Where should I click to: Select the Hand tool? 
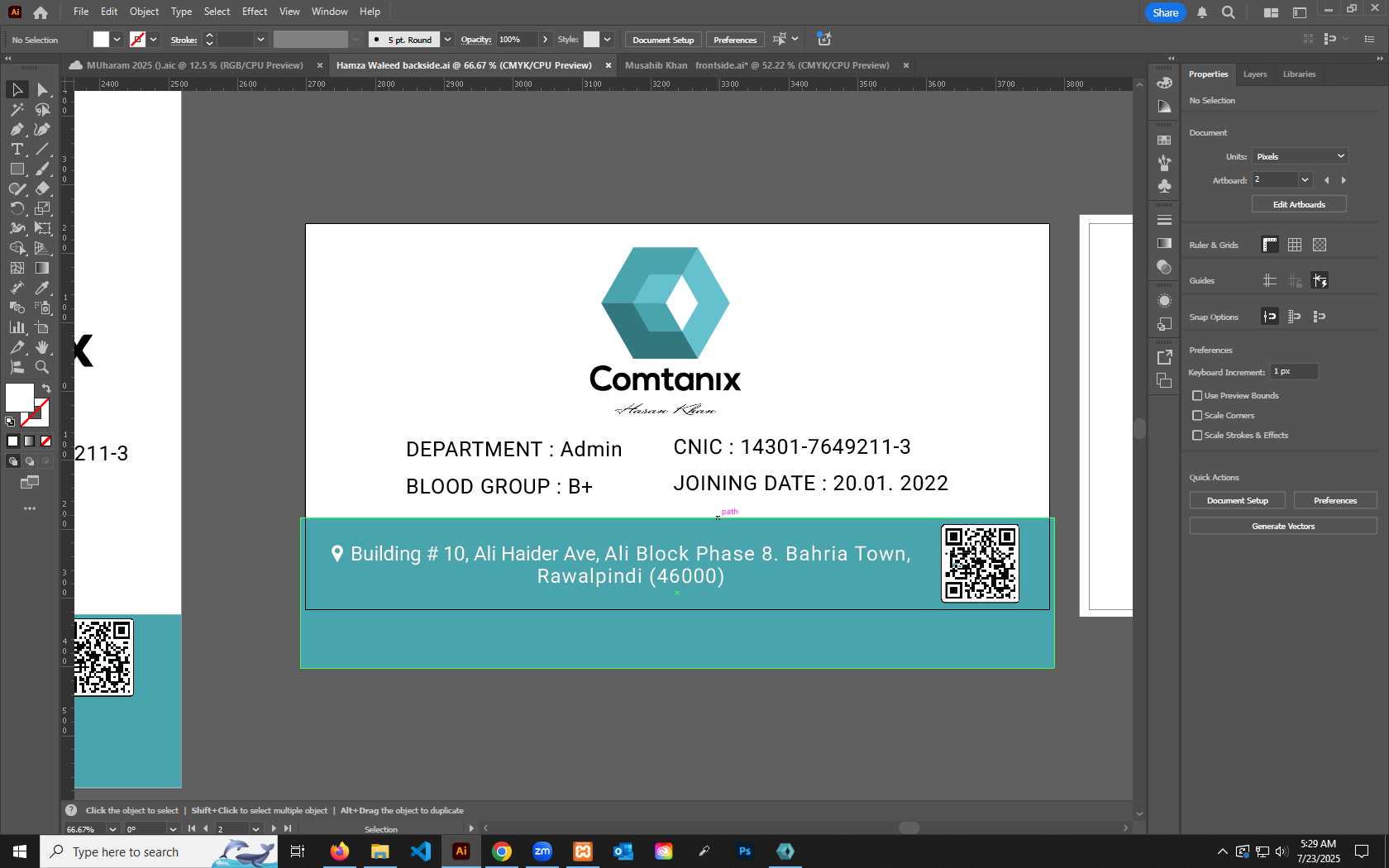42,347
